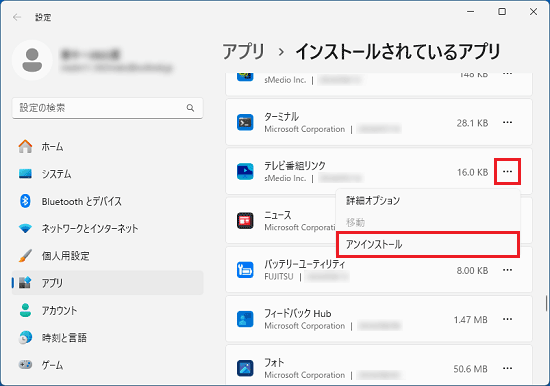
Task: Open アカウント settings
Action: 107,310
